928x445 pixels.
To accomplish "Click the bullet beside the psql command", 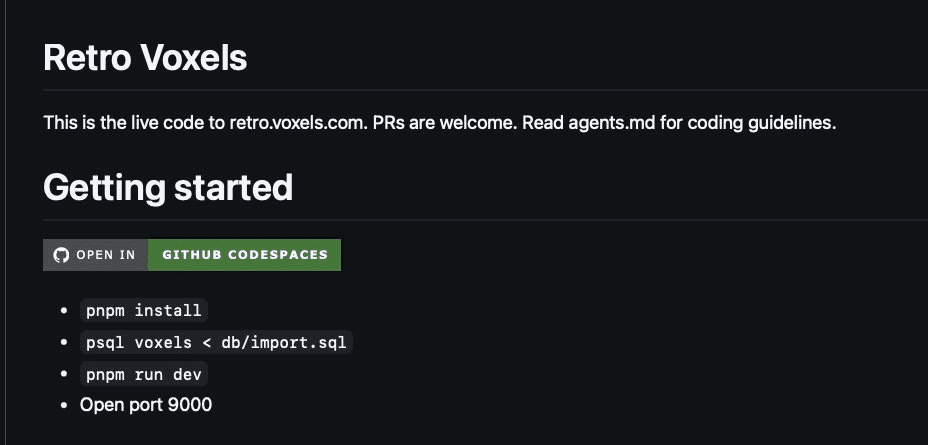I will pyautogui.click(x=66, y=342).
